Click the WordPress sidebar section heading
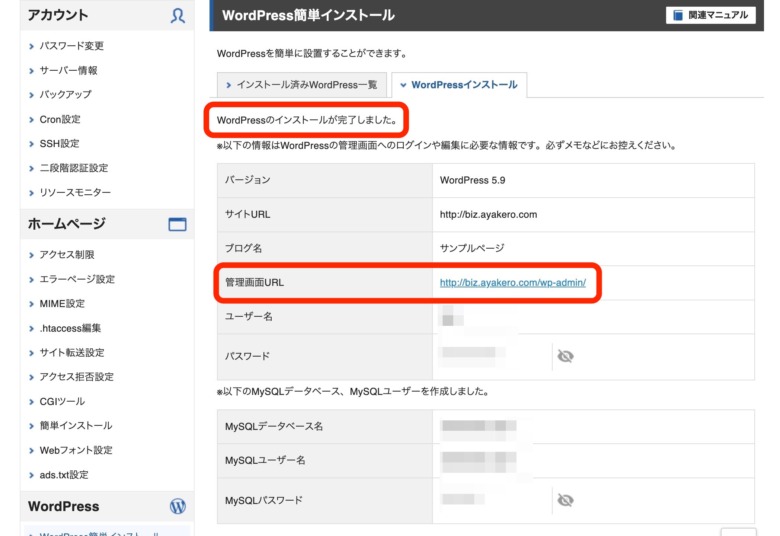This screenshot has height=536, width=780. coord(64,506)
